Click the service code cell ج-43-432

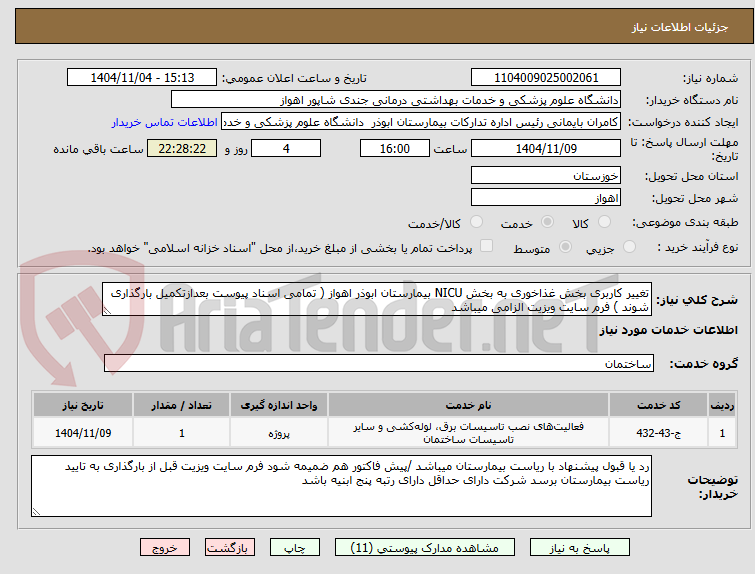[658, 433]
